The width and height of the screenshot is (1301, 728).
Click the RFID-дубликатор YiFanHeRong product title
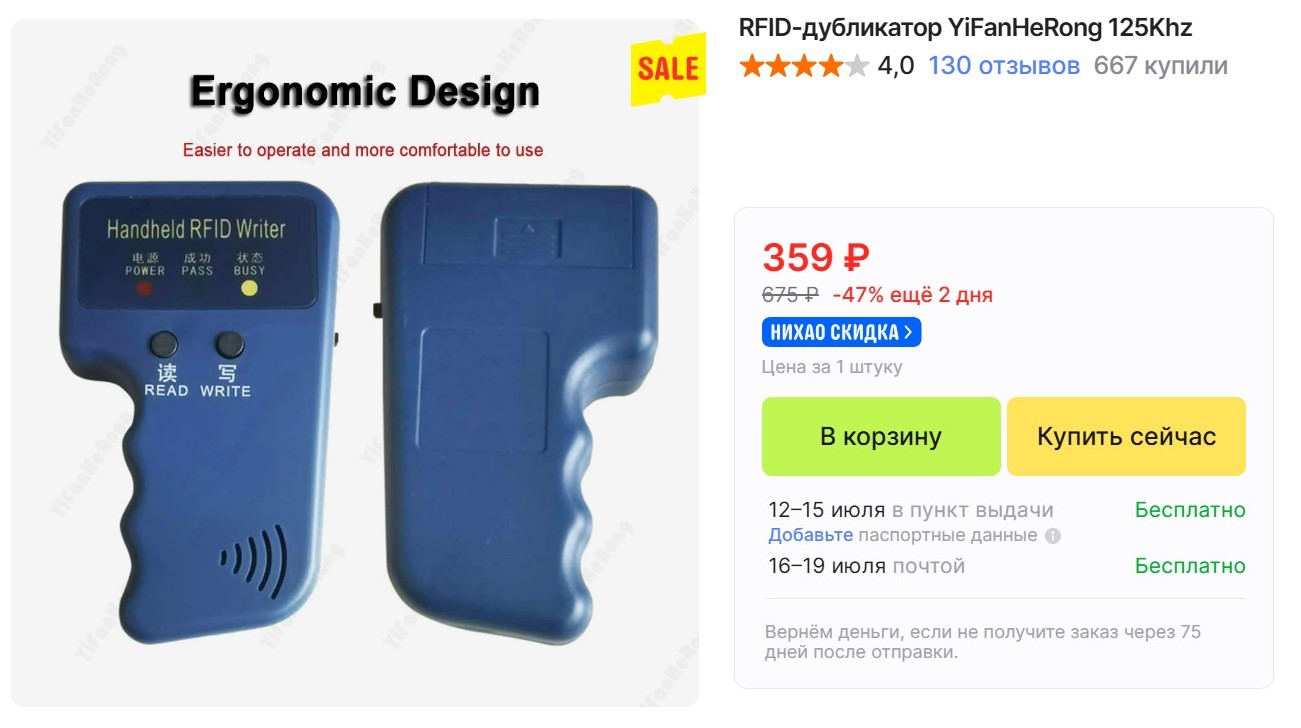tap(966, 28)
